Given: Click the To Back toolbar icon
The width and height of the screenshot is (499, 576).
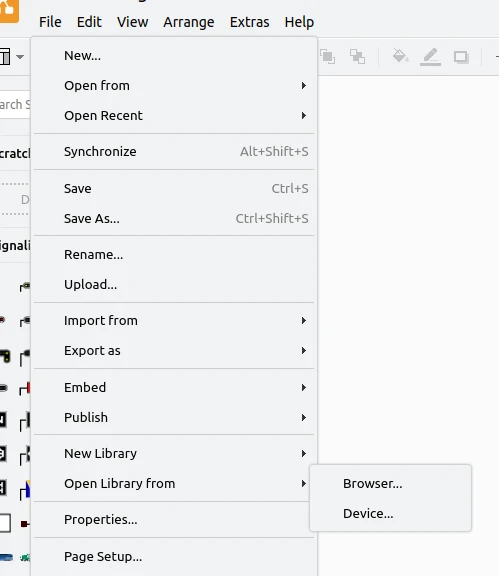Looking at the screenshot, I should click(357, 57).
